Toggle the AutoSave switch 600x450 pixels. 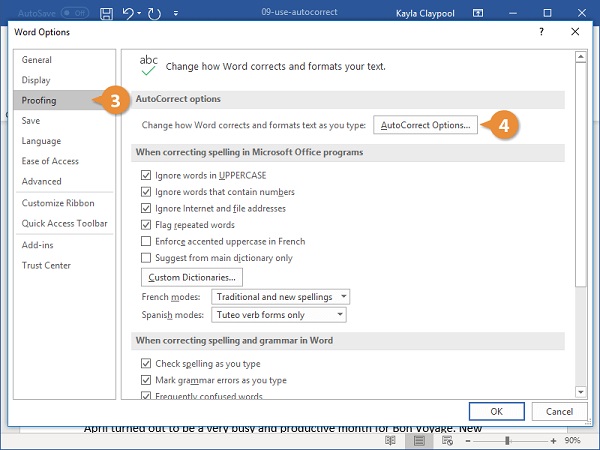click(75, 13)
